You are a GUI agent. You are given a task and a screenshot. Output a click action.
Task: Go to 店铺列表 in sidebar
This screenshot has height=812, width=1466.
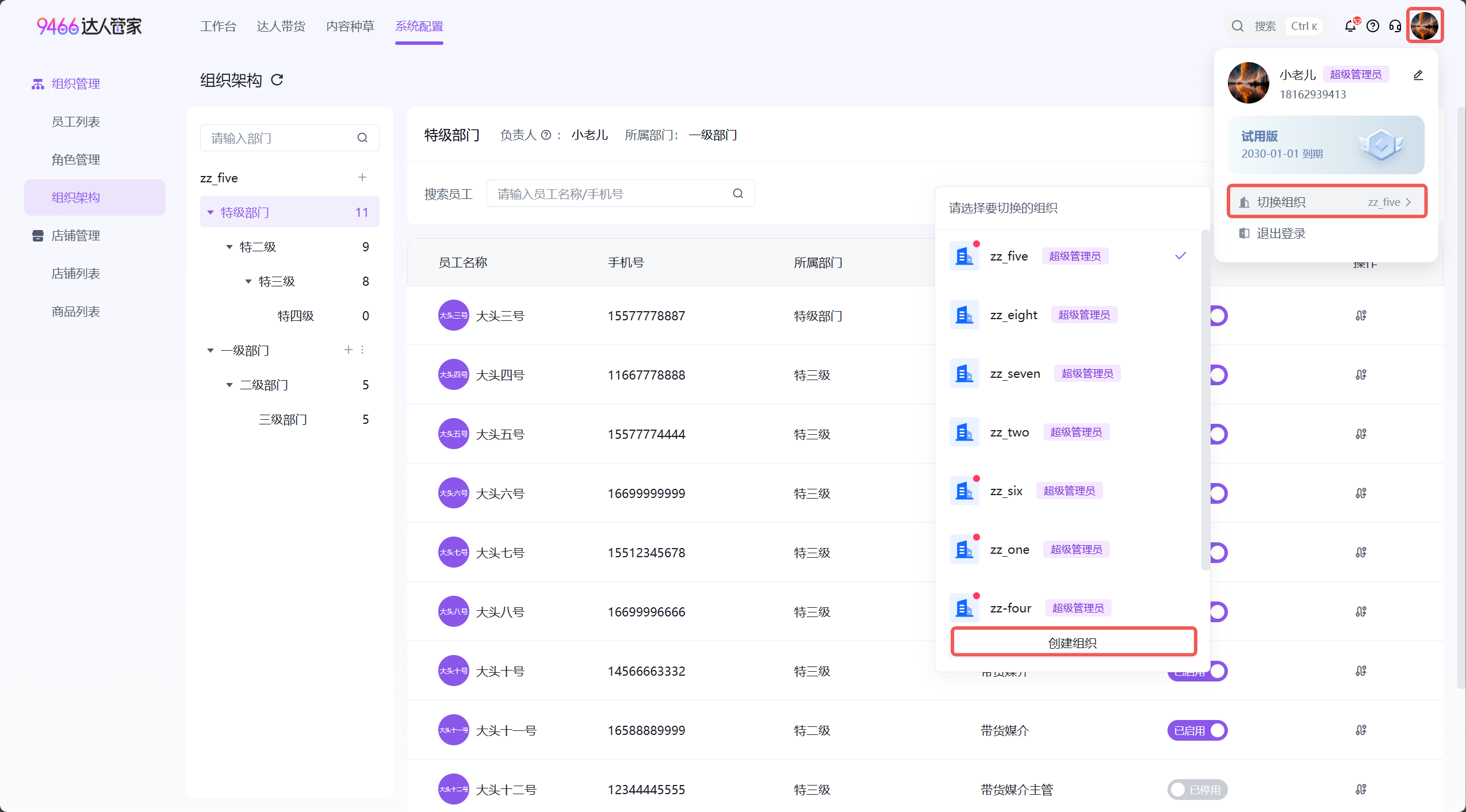(76, 274)
